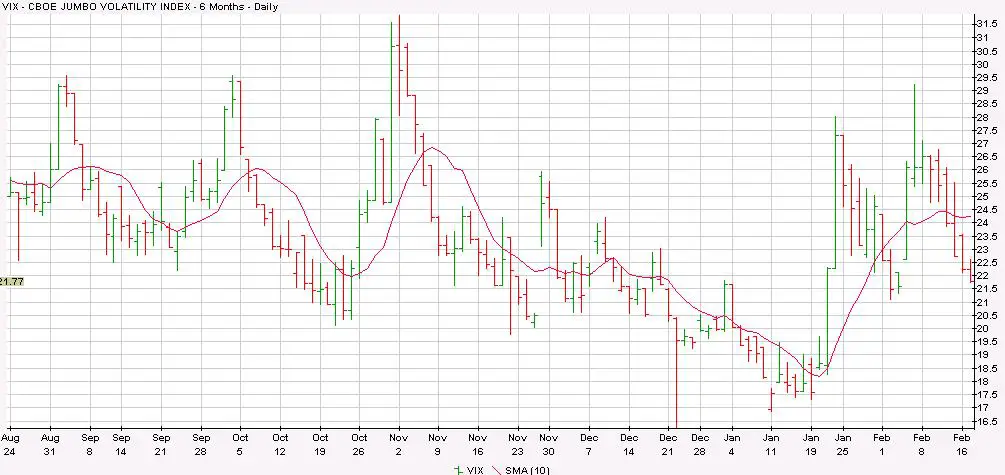This screenshot has width=1005, height=475.
Task: Click the SMA (10) legend text
Action: pyautogui.click(x=526, y=469)
